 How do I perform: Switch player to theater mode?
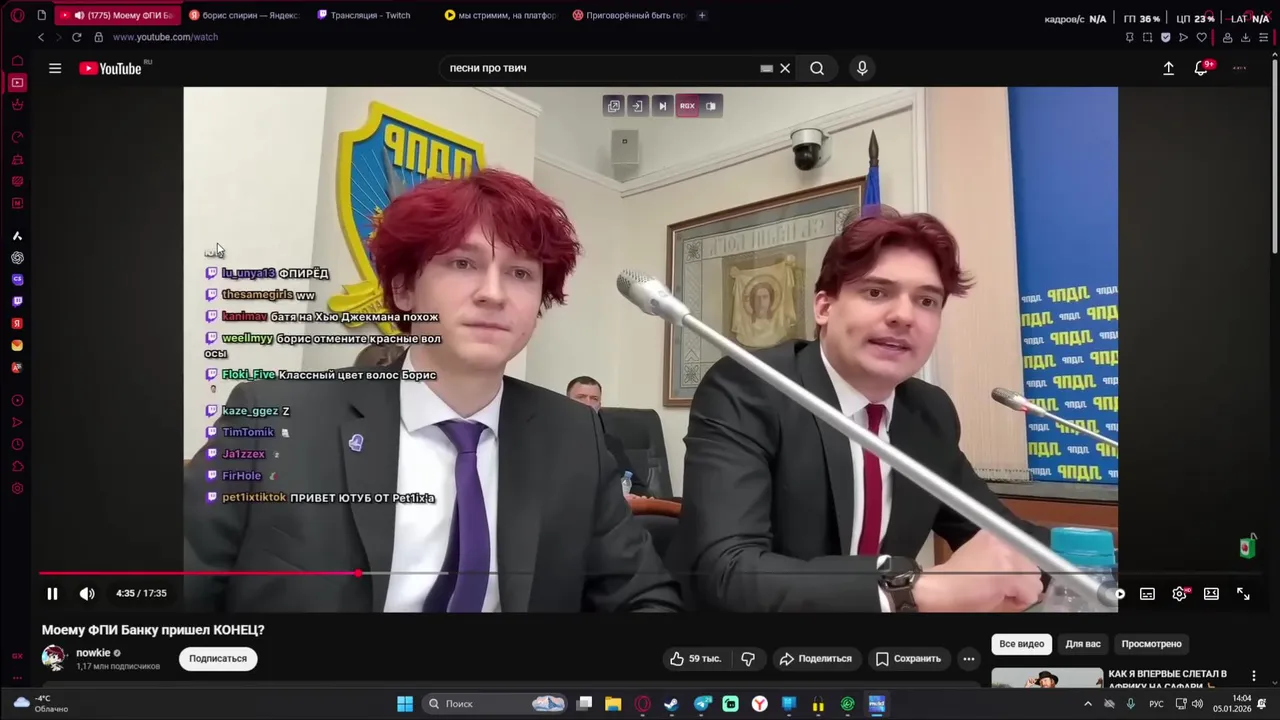coord(1211,593)
